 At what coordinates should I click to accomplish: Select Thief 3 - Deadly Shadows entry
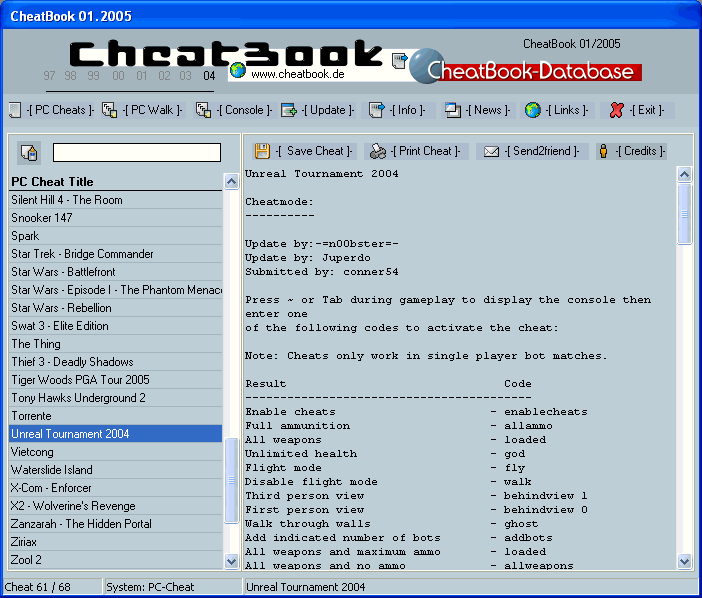[72, 362]
